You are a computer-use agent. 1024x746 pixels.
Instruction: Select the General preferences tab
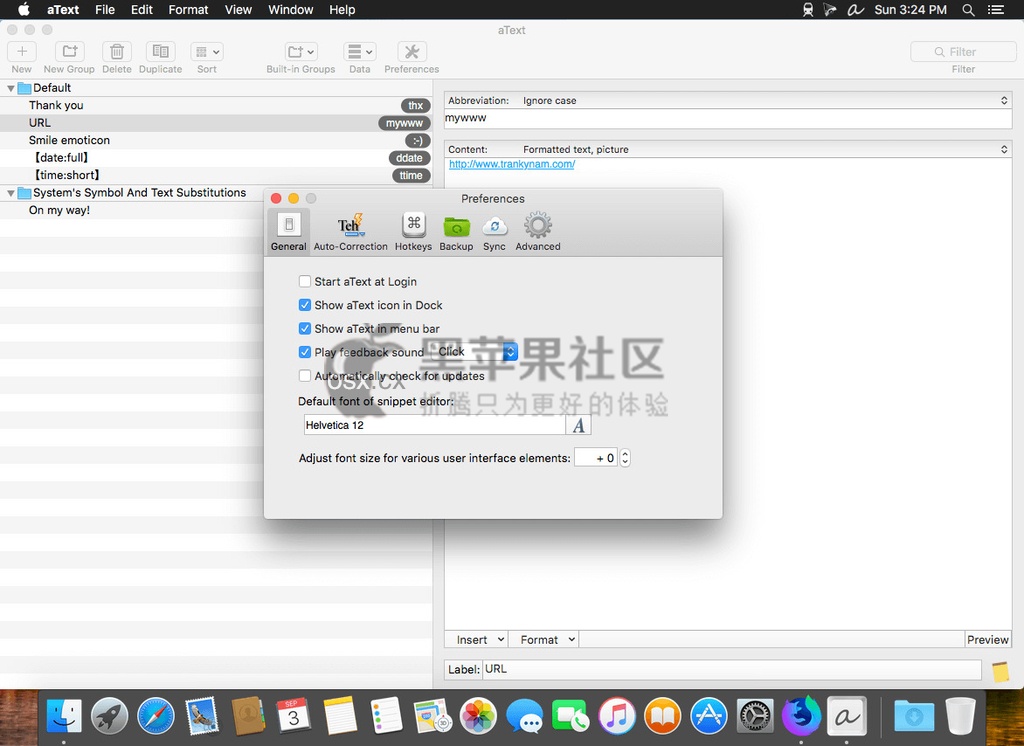tap(289, 231)
